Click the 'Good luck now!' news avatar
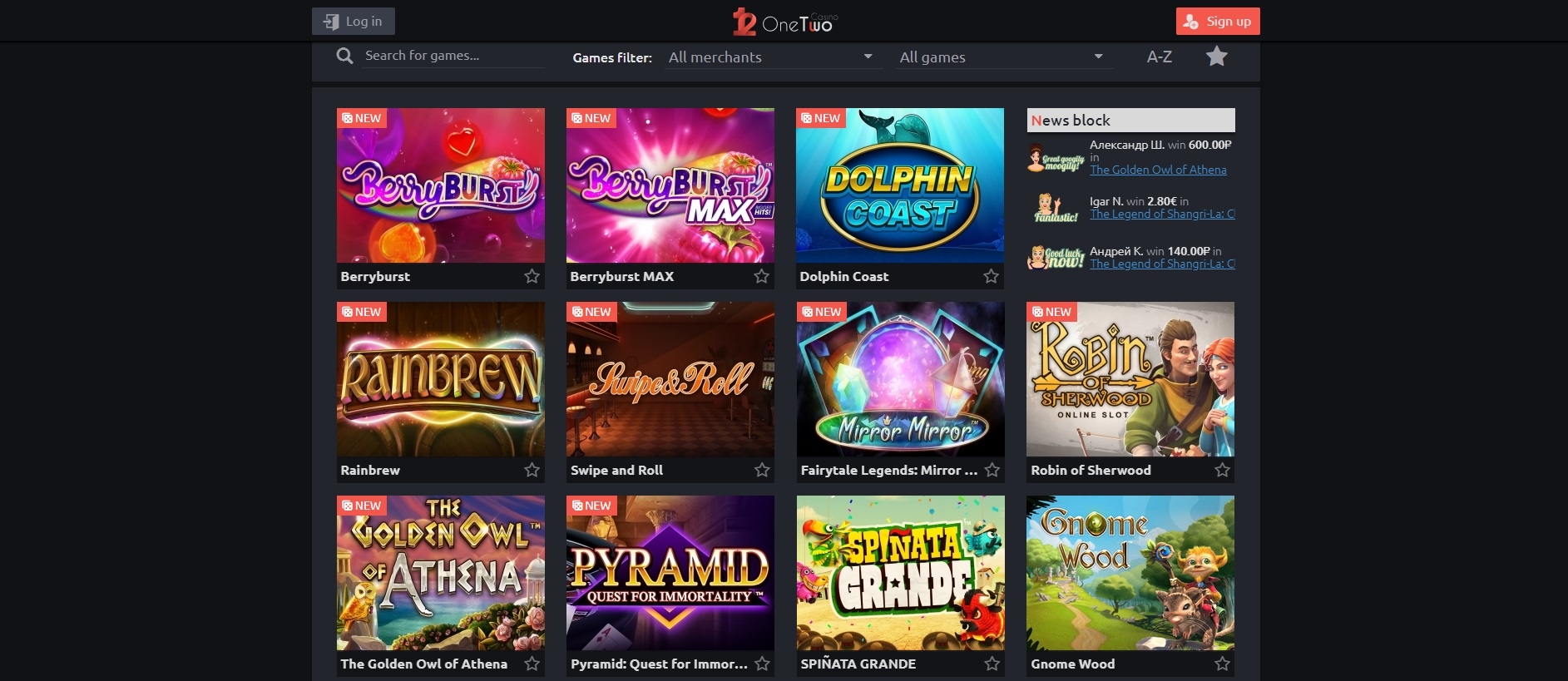 click(1056, 257)
